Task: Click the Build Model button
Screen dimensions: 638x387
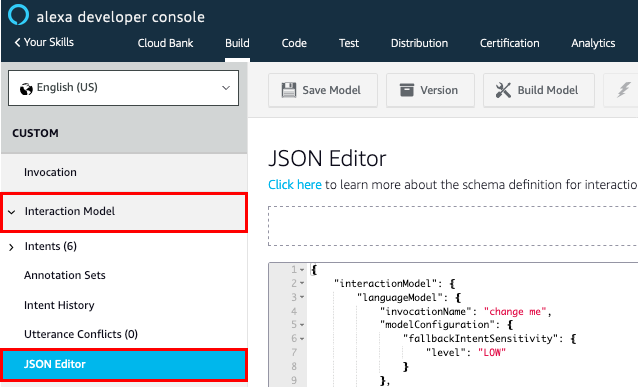Action: (539, 90)
